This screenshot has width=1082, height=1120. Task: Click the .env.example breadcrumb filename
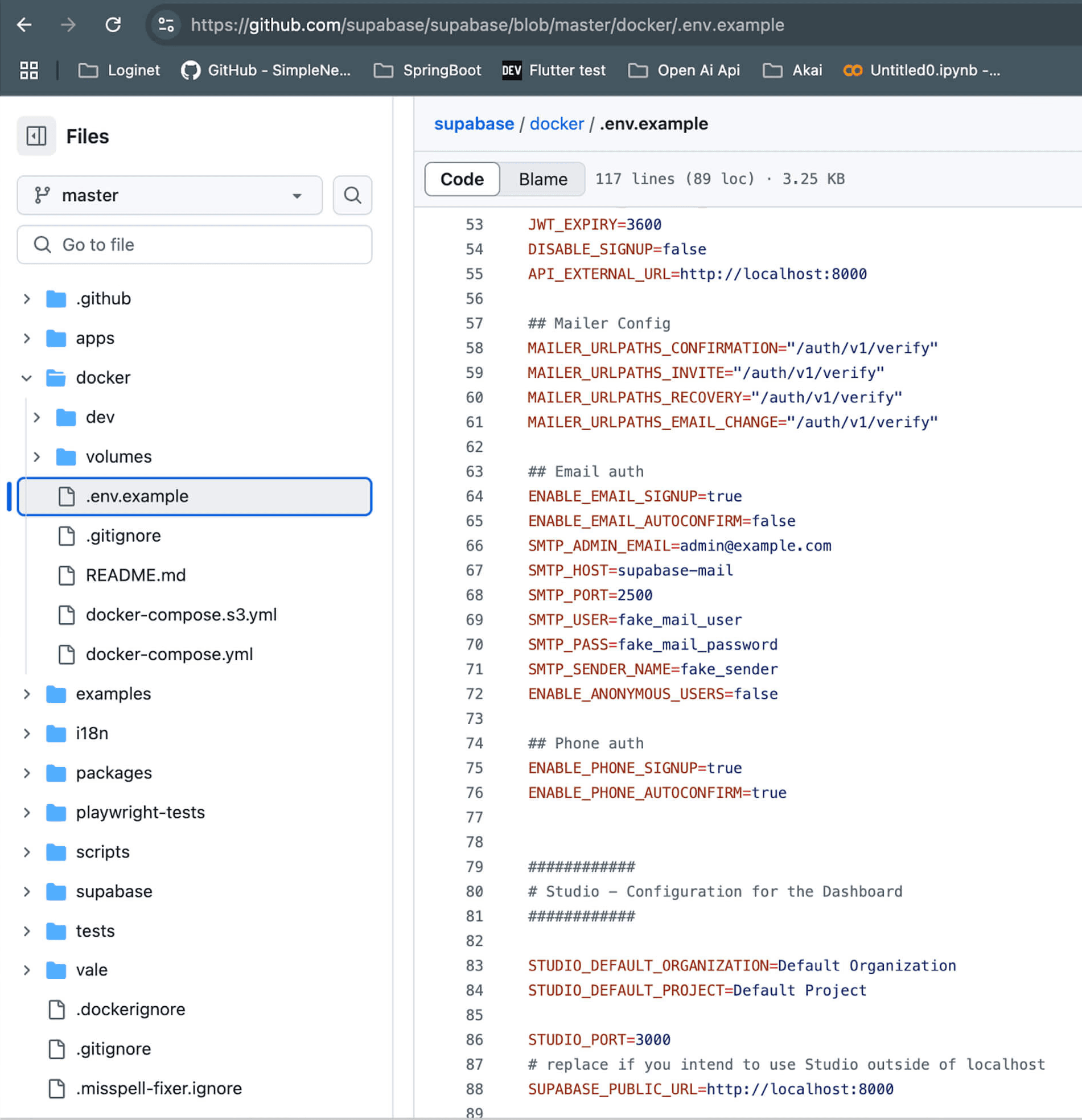click(653, 123)
